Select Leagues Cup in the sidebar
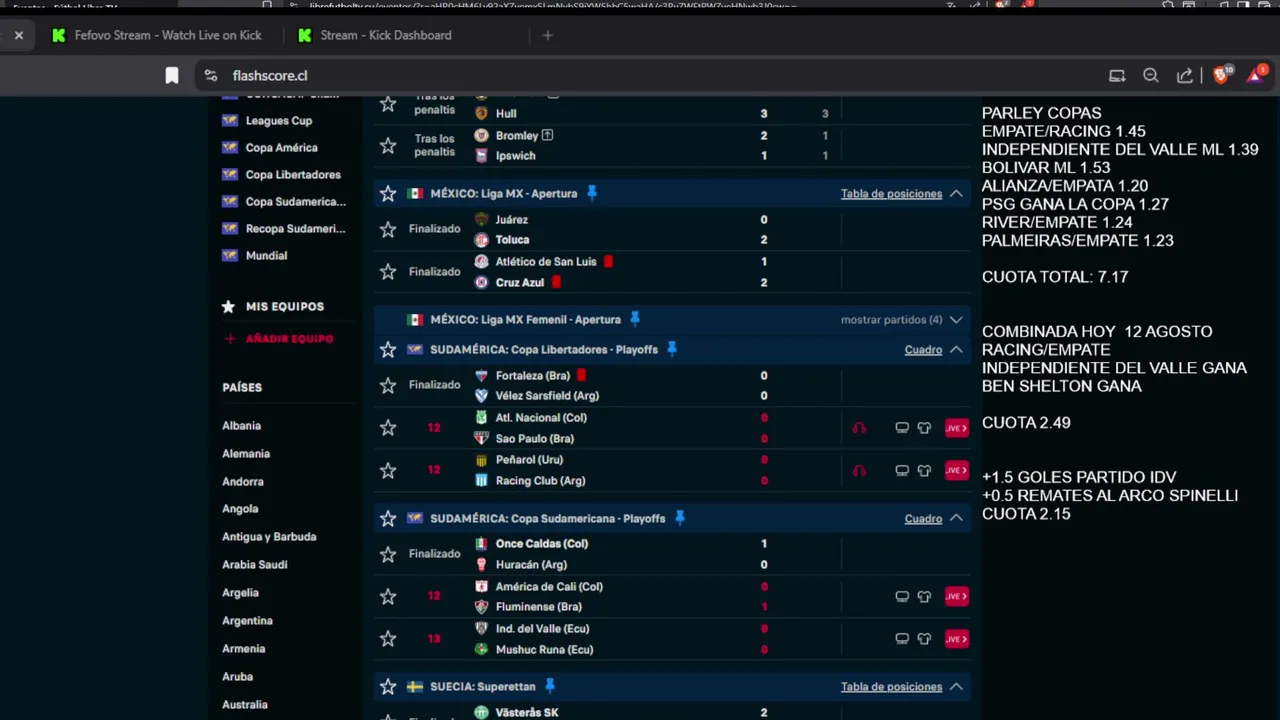Image resolution: width=1280 pixels, height=720 pixels. [x=279, y=121]
